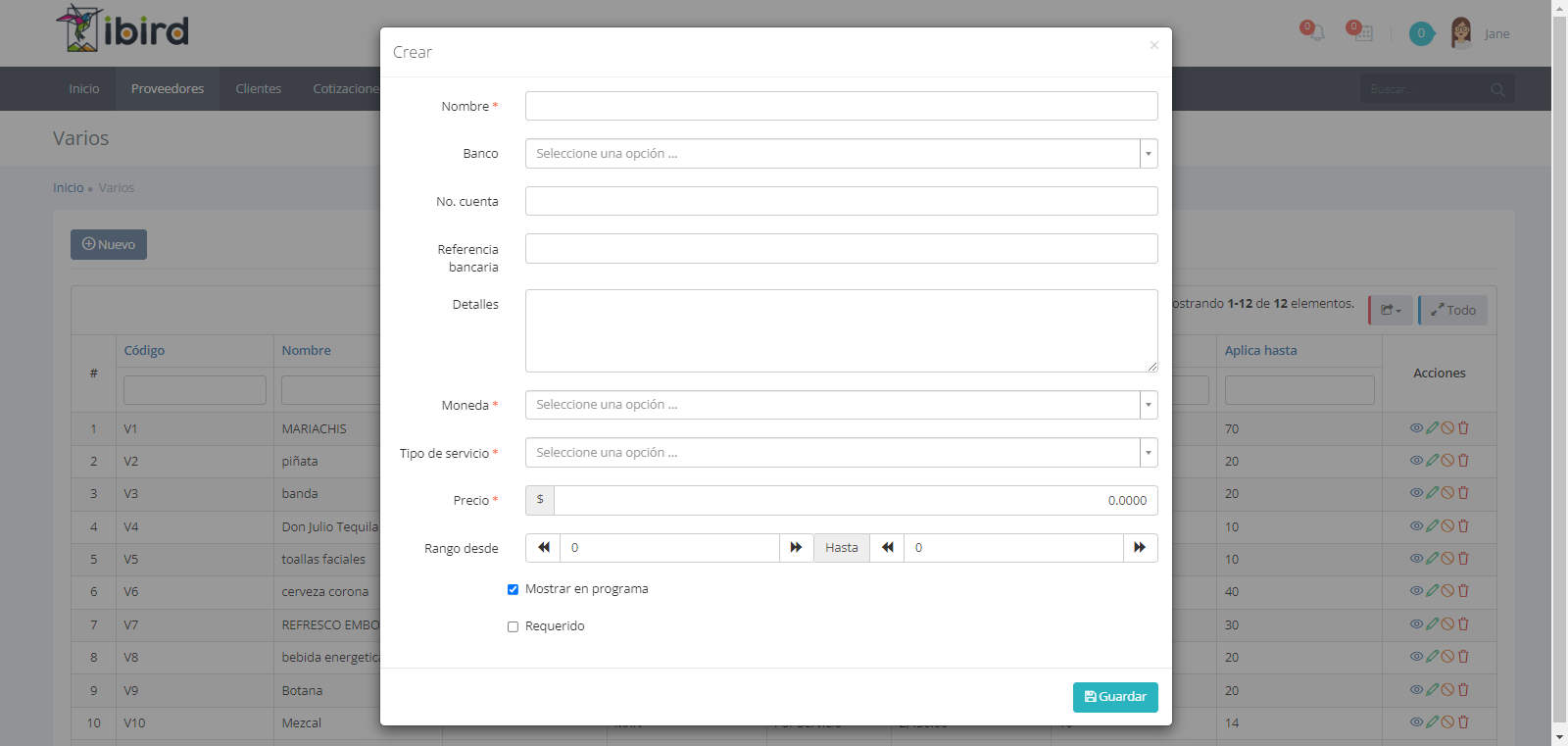Viewport: 1568px width, 746px height.
Task: Uncheck Mostrar en programa checkbox
Action: pyautogui.click(x=513, y=589)
